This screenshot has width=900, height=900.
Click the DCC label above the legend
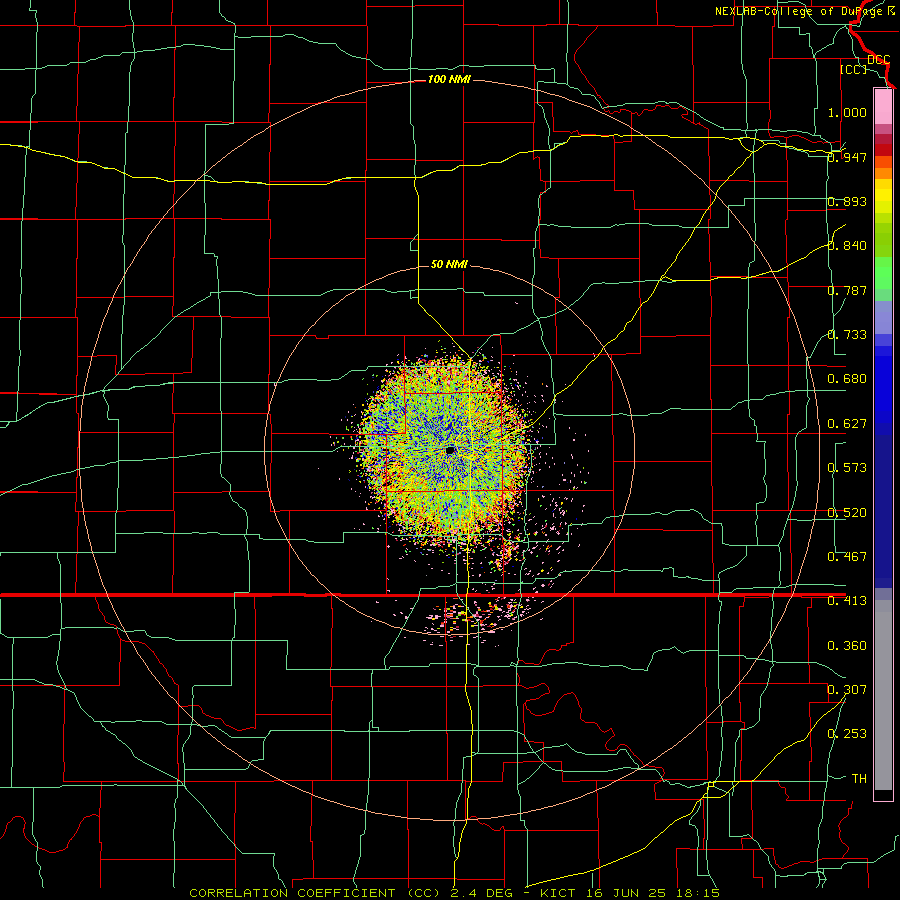(x=879, y=60)
